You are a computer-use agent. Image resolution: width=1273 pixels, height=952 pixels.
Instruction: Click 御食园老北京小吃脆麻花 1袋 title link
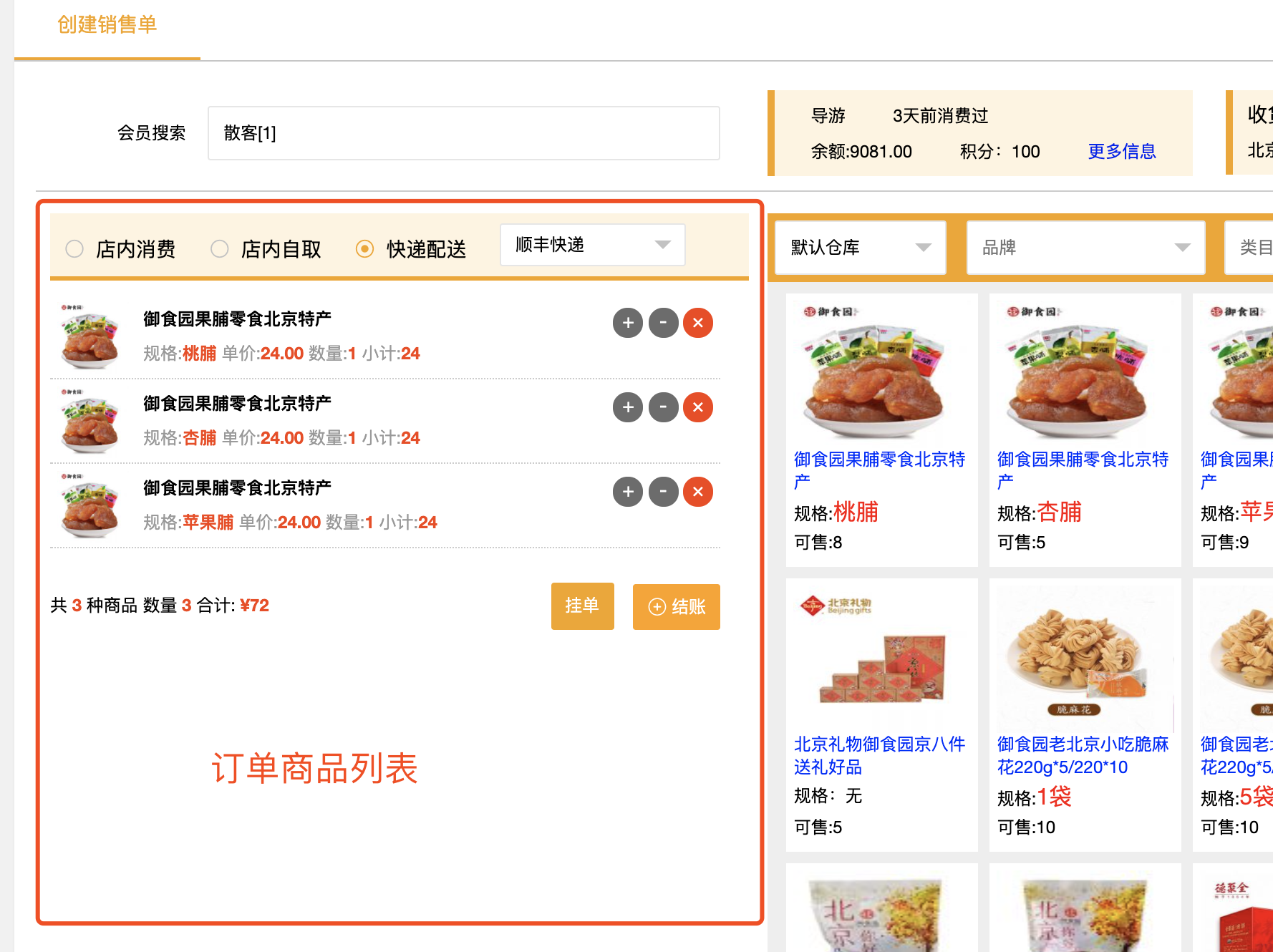pyautogui.click(x=1083, y=755)
